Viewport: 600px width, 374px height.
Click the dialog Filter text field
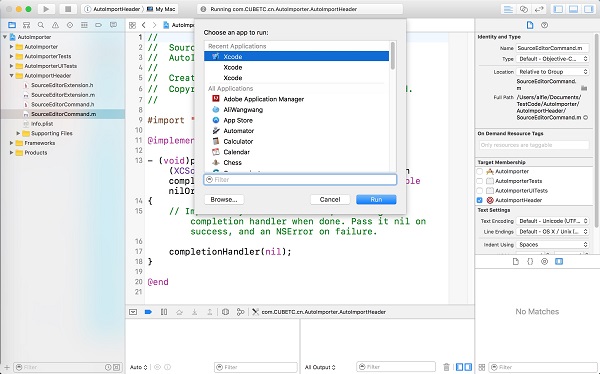[300, 180]
